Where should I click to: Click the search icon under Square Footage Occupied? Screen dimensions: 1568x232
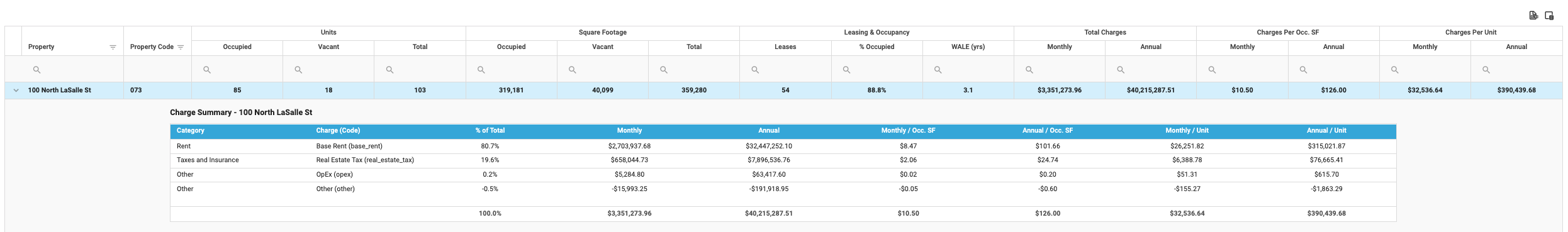click(481, 70)
